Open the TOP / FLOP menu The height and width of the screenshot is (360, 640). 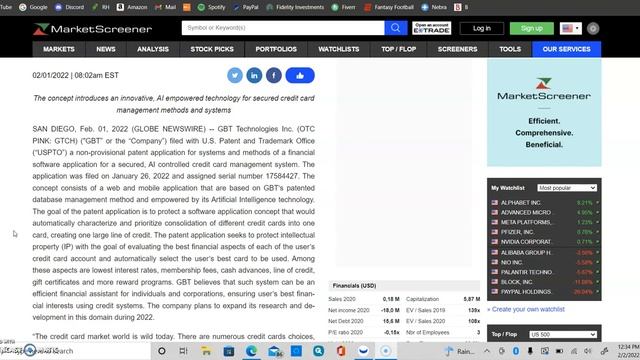[398, 49]
